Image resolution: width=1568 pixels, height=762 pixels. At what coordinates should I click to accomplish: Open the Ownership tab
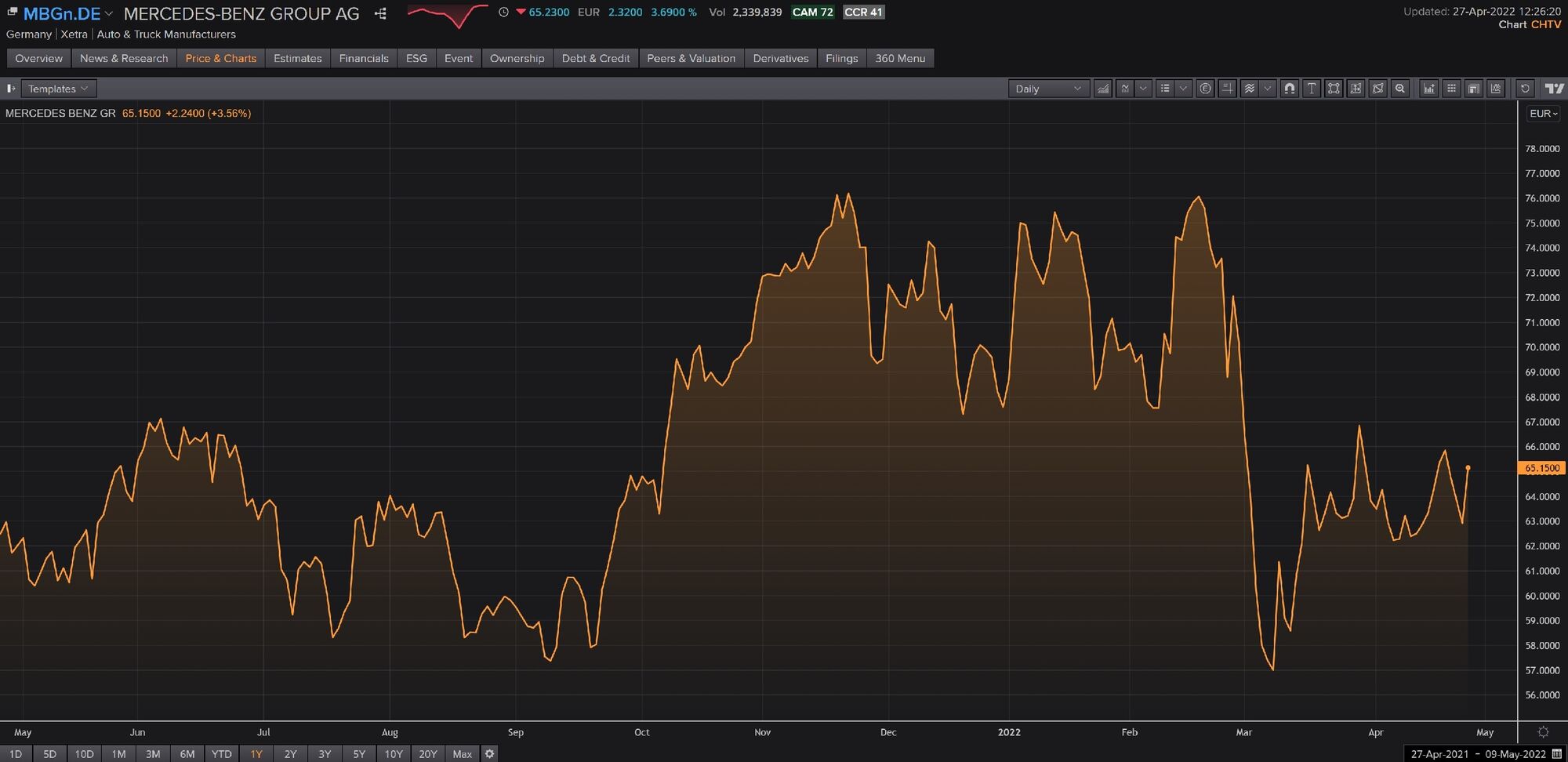pos(517,58)
